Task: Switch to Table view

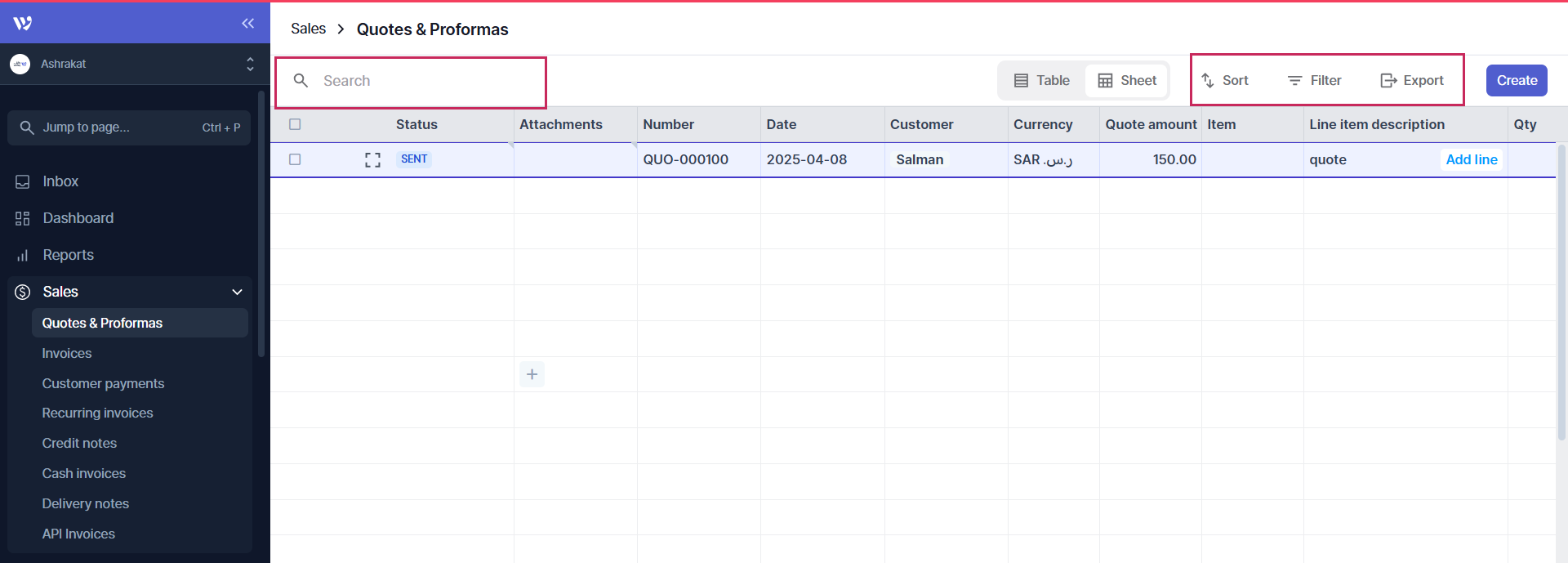Action: 1042,80
